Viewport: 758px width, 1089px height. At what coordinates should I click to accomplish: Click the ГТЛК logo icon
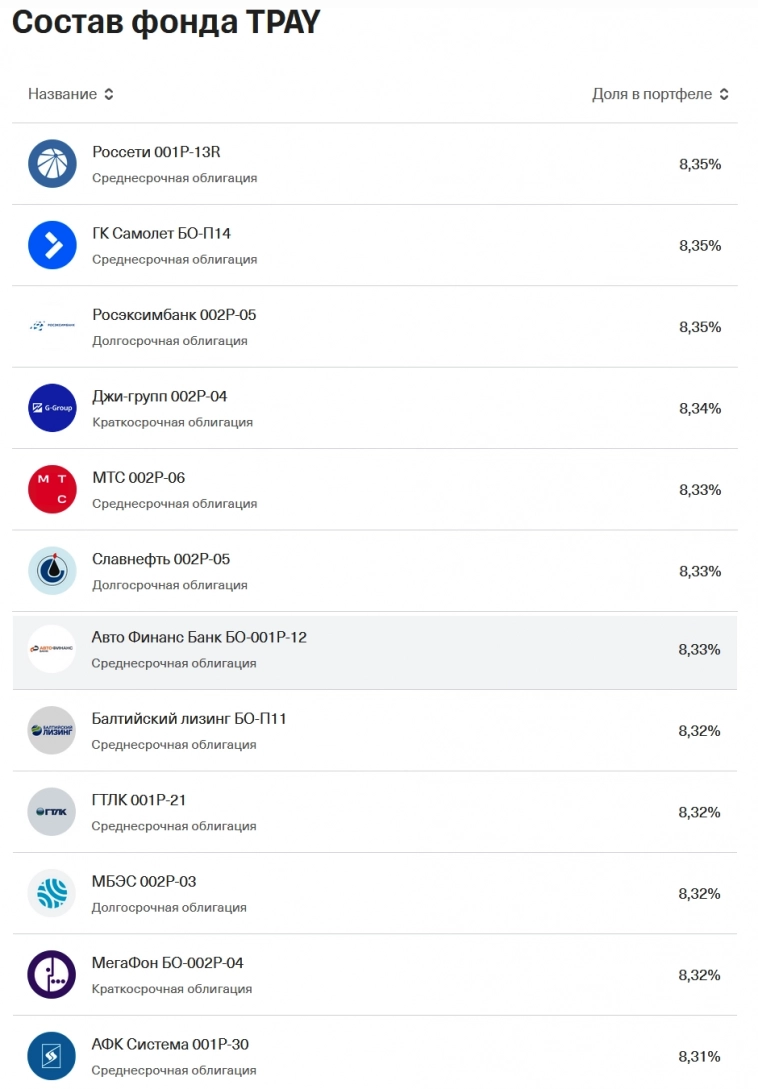point(51,812)
